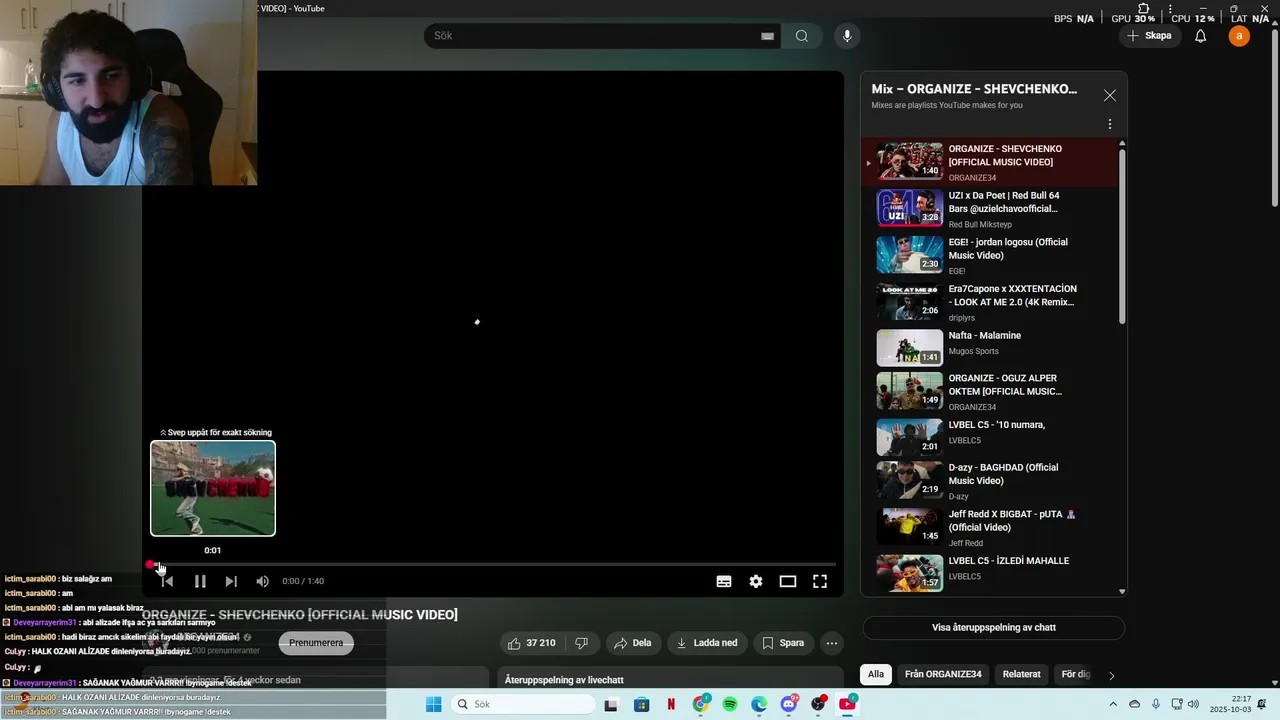Open tray volume speaker icon

coord(1194,704)
